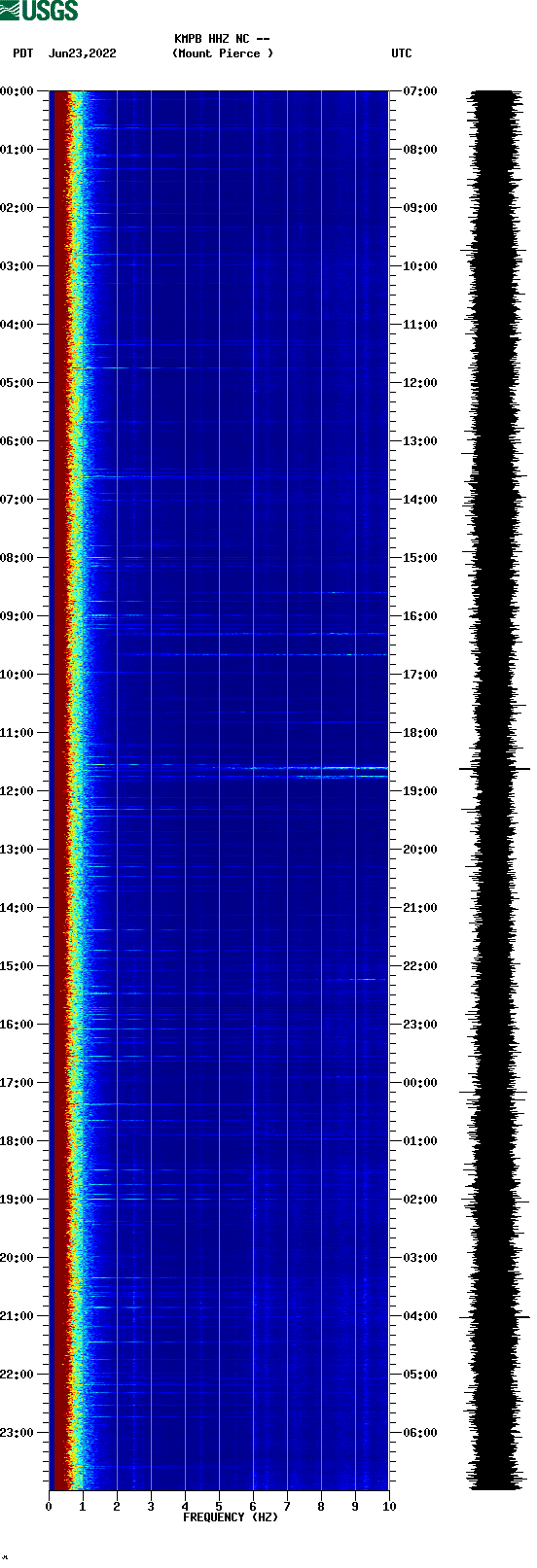Select the 00:00 UTC time label
The width and height of the screenshot is (537, 1568).
(420, 1083)
